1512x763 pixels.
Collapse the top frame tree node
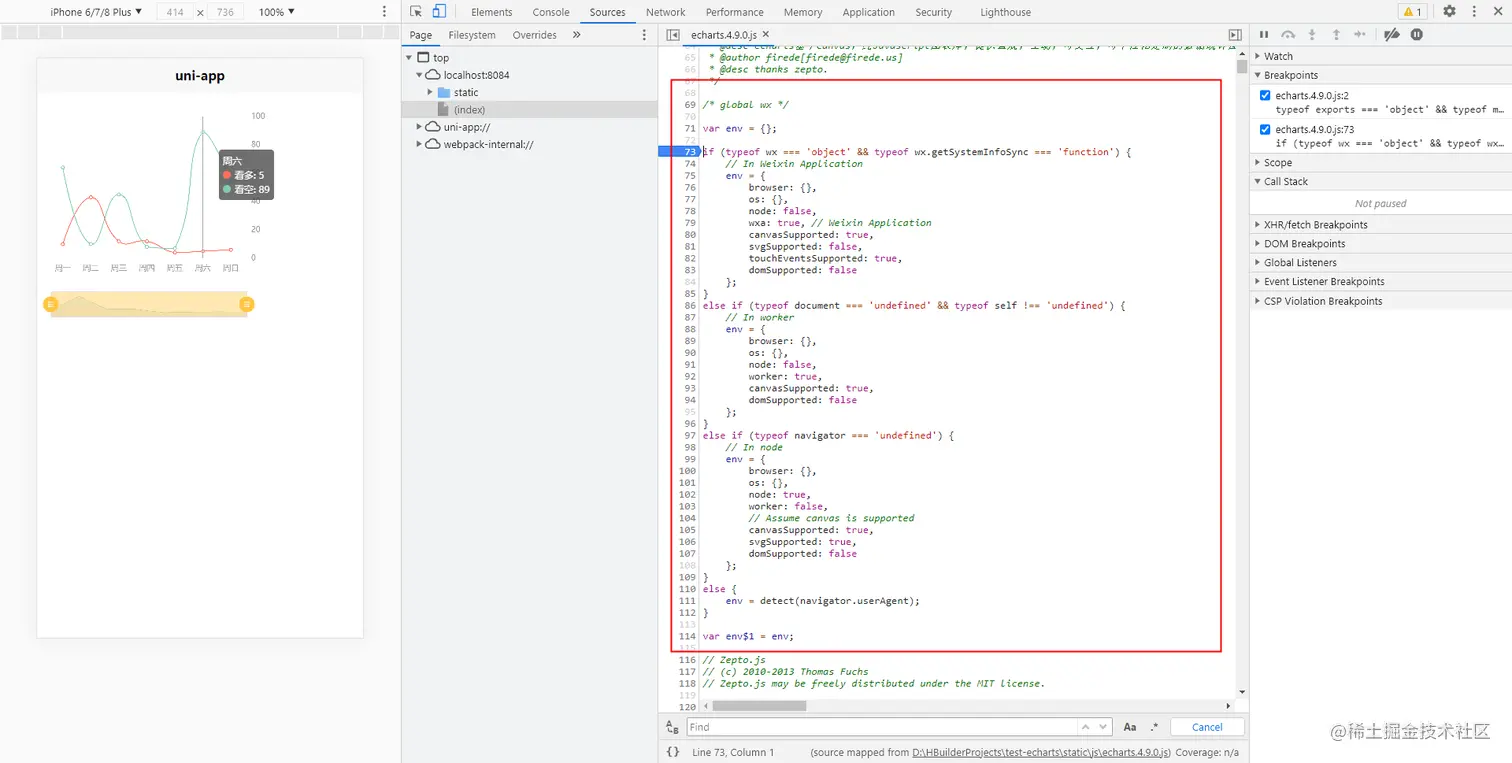[409, 58]
